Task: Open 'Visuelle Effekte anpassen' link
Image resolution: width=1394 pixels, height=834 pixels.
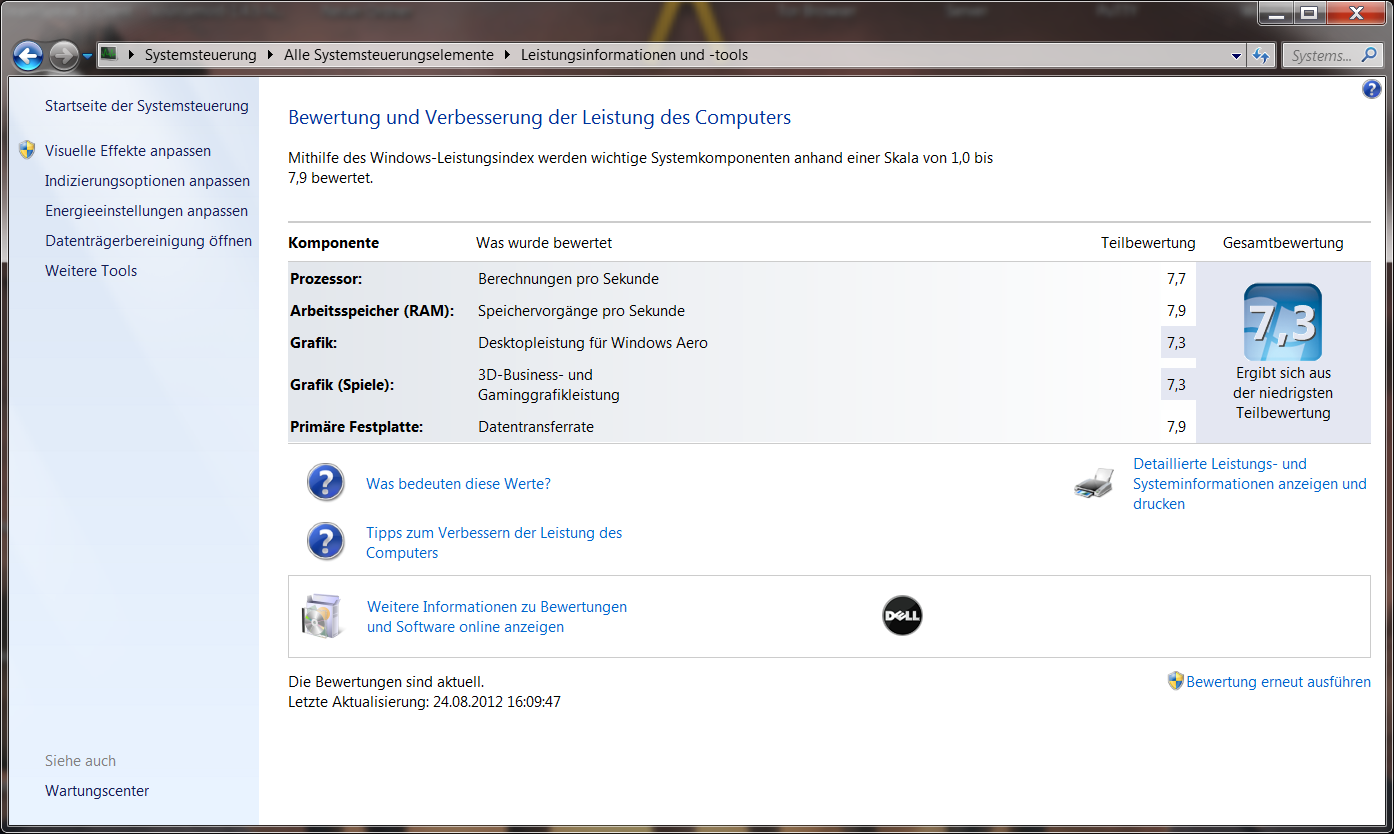Action: (x=128, y=151)
